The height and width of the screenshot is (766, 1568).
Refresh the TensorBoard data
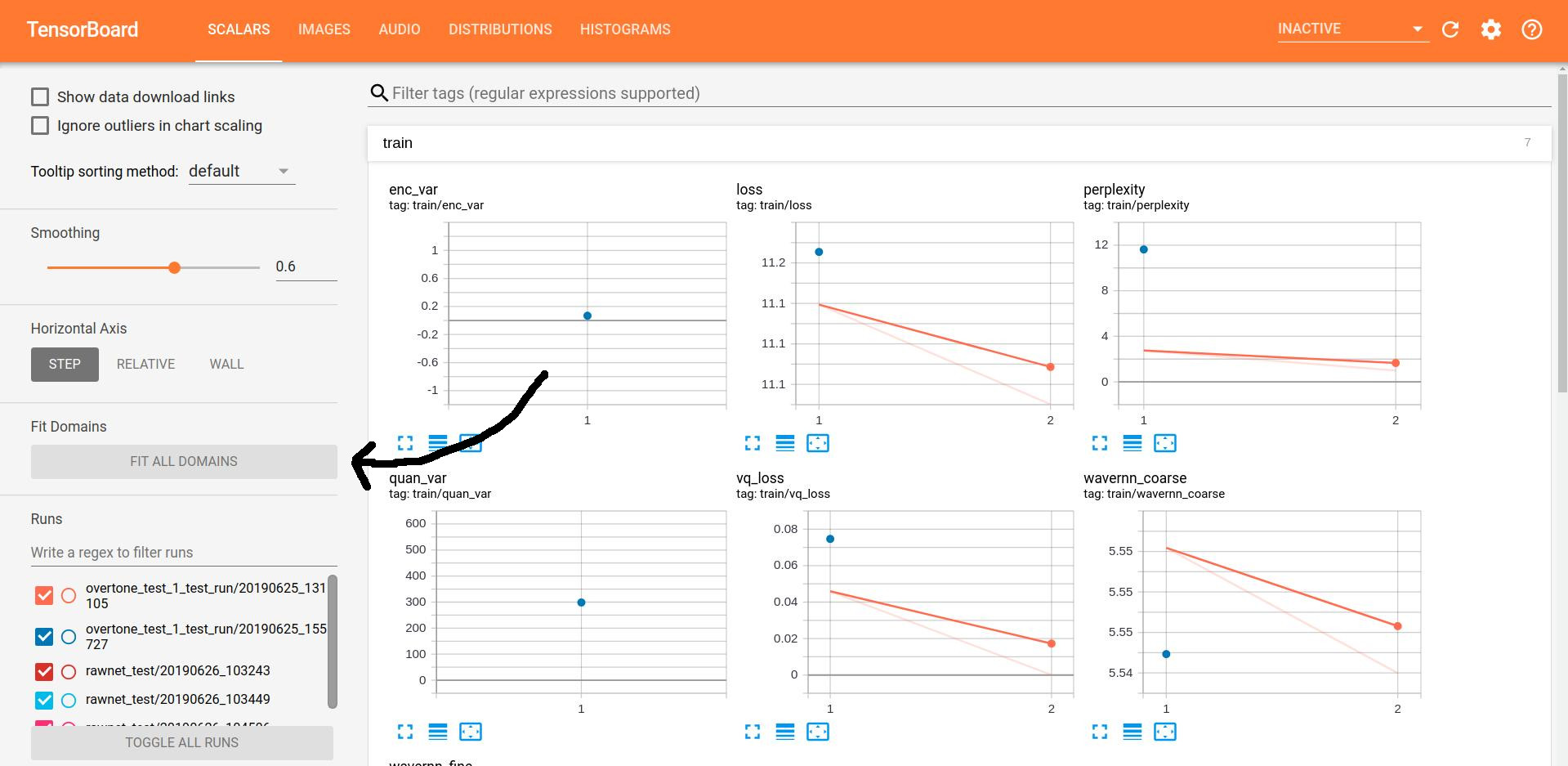pos(1450,29)
